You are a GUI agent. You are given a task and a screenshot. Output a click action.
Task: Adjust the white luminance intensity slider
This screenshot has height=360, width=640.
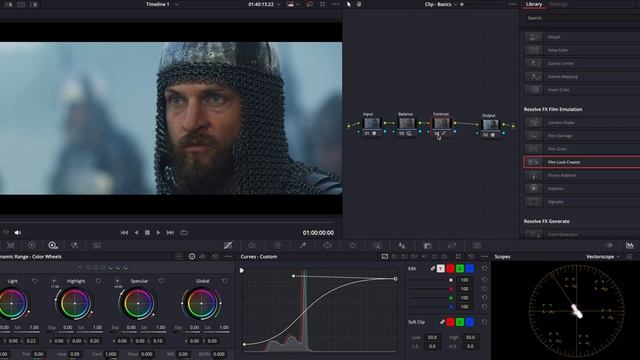[431, 280]
